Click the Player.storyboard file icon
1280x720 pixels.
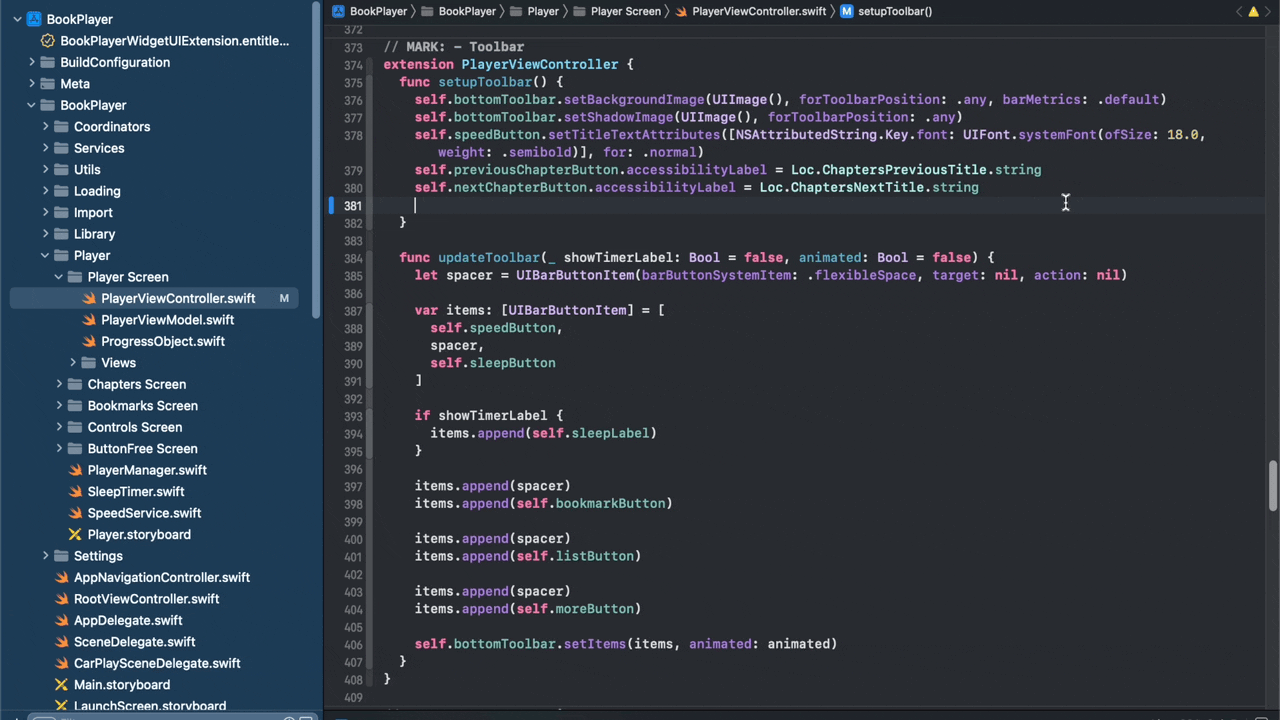pyautogui.click(x=75, y=535)
